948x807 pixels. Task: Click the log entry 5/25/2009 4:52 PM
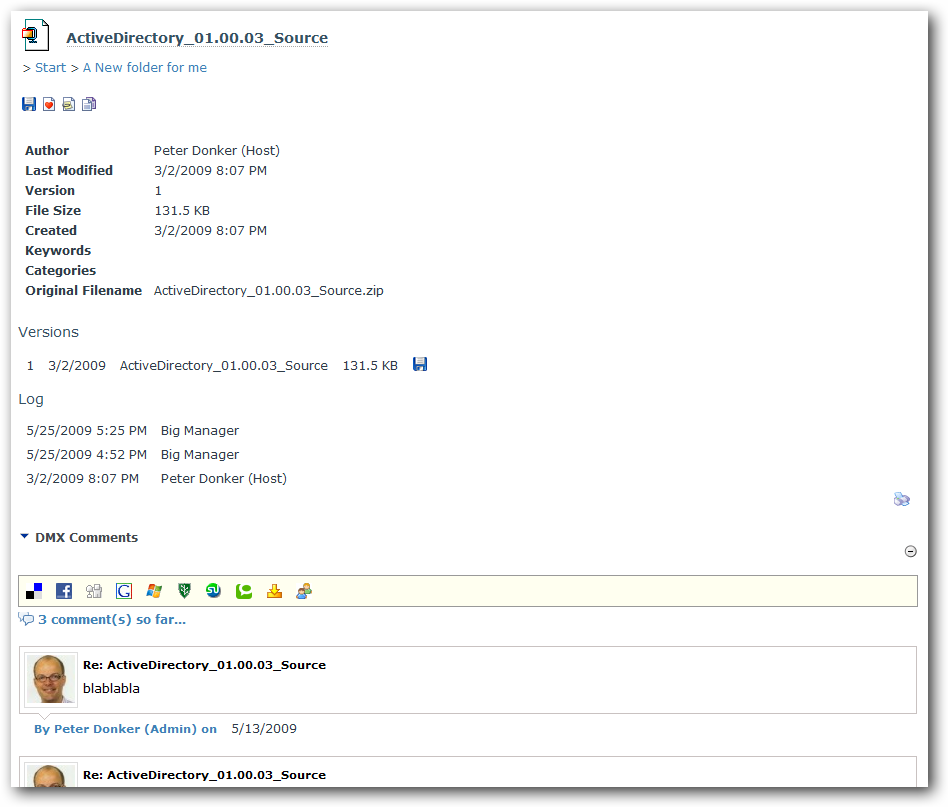point(86,455)
